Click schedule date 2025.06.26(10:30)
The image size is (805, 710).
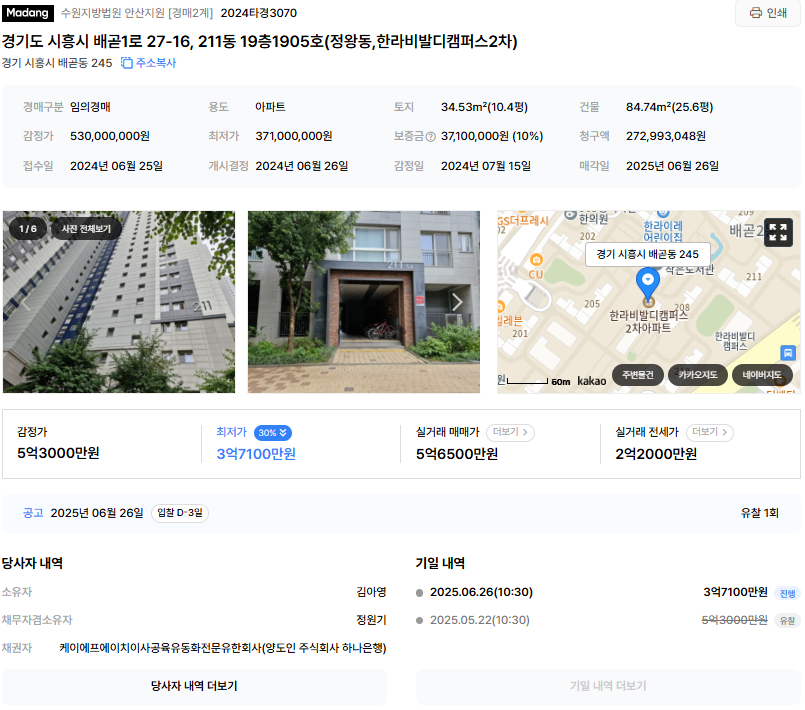[x=481, y=592]
